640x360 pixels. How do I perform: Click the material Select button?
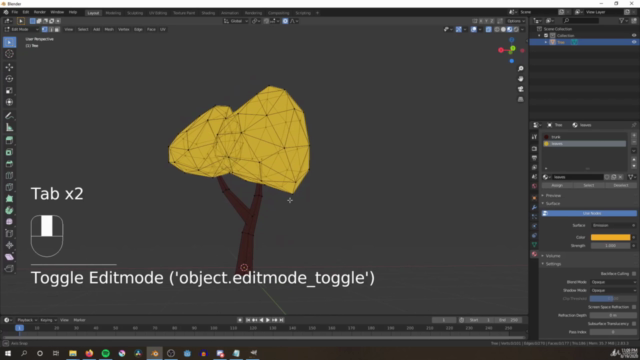tap(589, 185)
